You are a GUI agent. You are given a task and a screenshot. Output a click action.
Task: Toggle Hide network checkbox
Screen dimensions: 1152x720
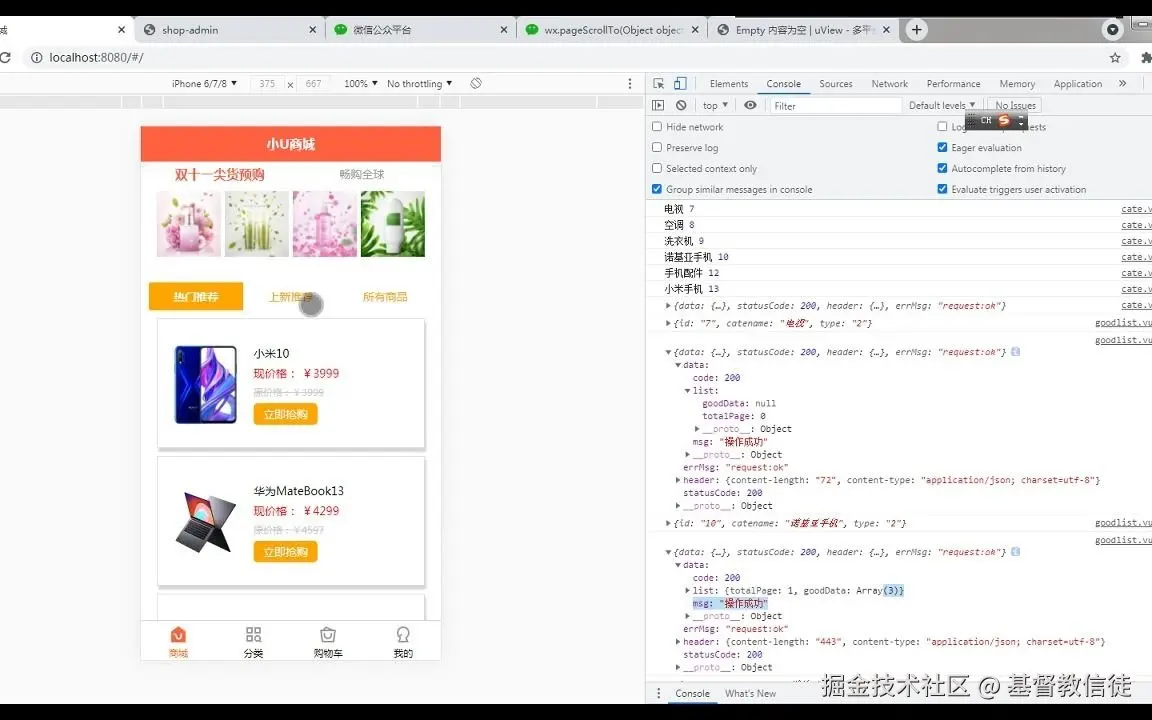pos(657,126)
